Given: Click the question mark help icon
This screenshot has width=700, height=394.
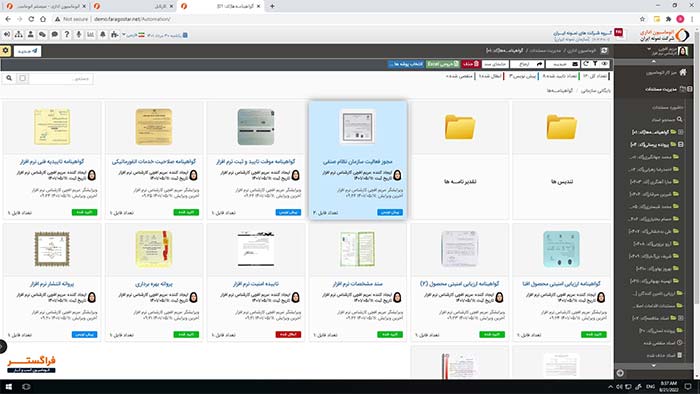Looking at the screenshot, I should coord(67,34).
